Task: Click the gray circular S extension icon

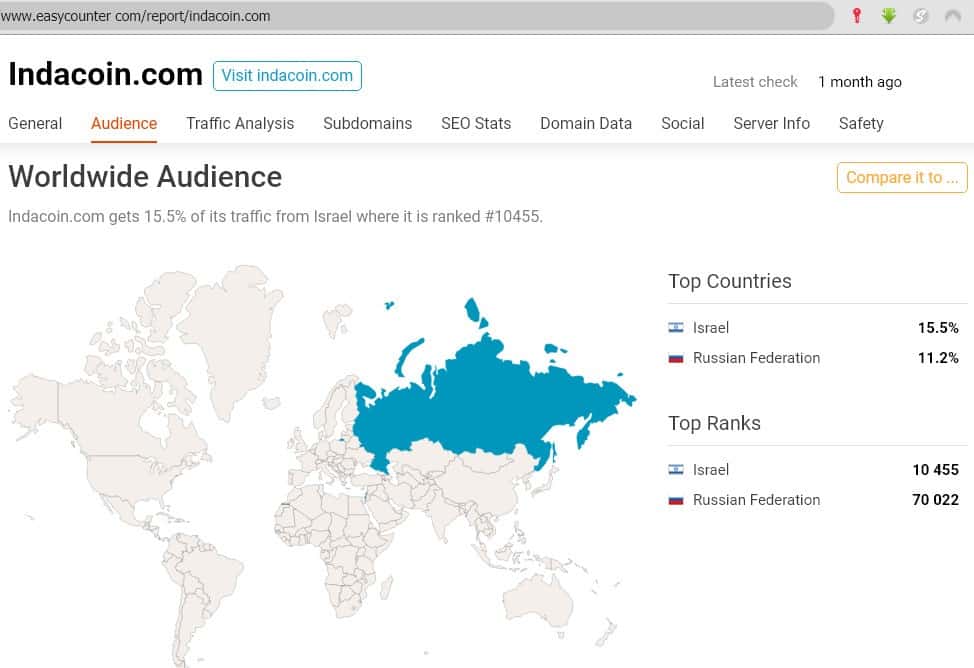Action: point(921,16)
